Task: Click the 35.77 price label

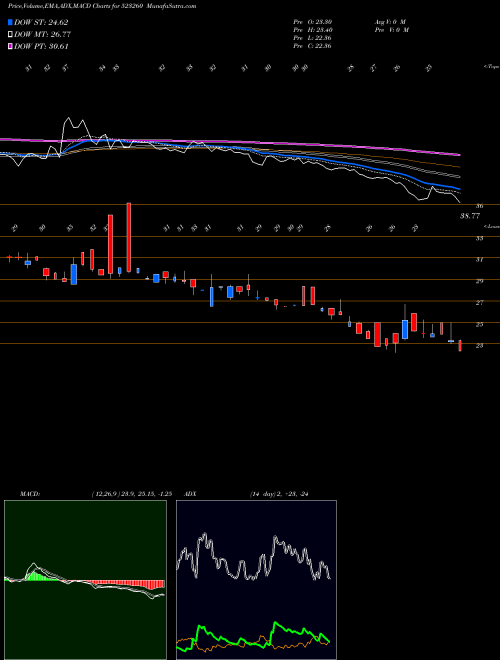Action: (469, 216)
